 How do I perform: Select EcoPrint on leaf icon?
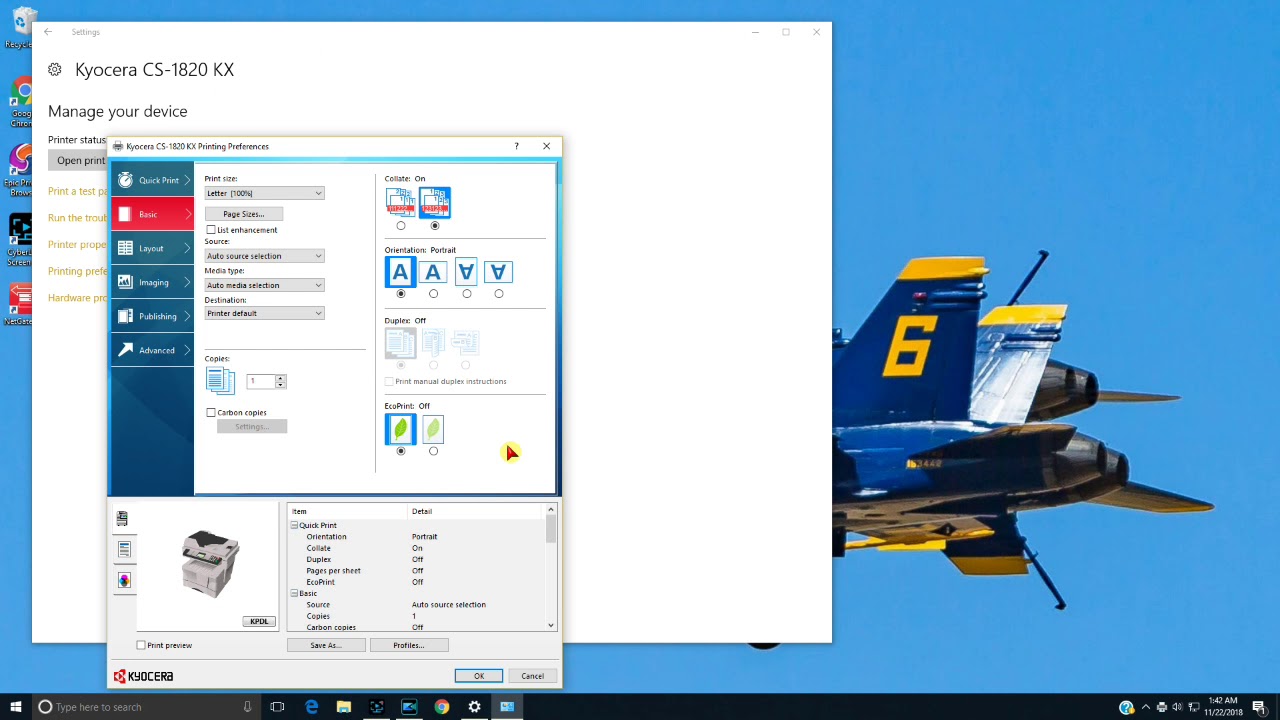click(433, 429)
